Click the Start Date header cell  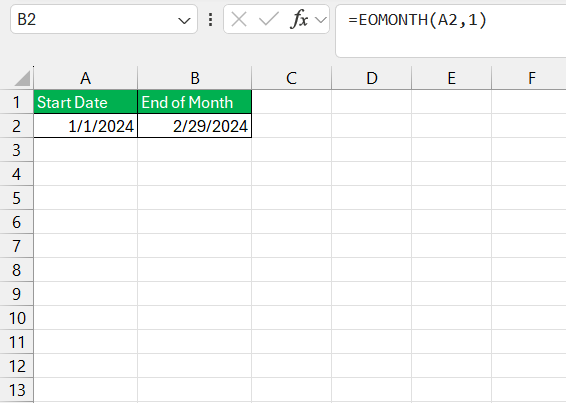point(86,102)
